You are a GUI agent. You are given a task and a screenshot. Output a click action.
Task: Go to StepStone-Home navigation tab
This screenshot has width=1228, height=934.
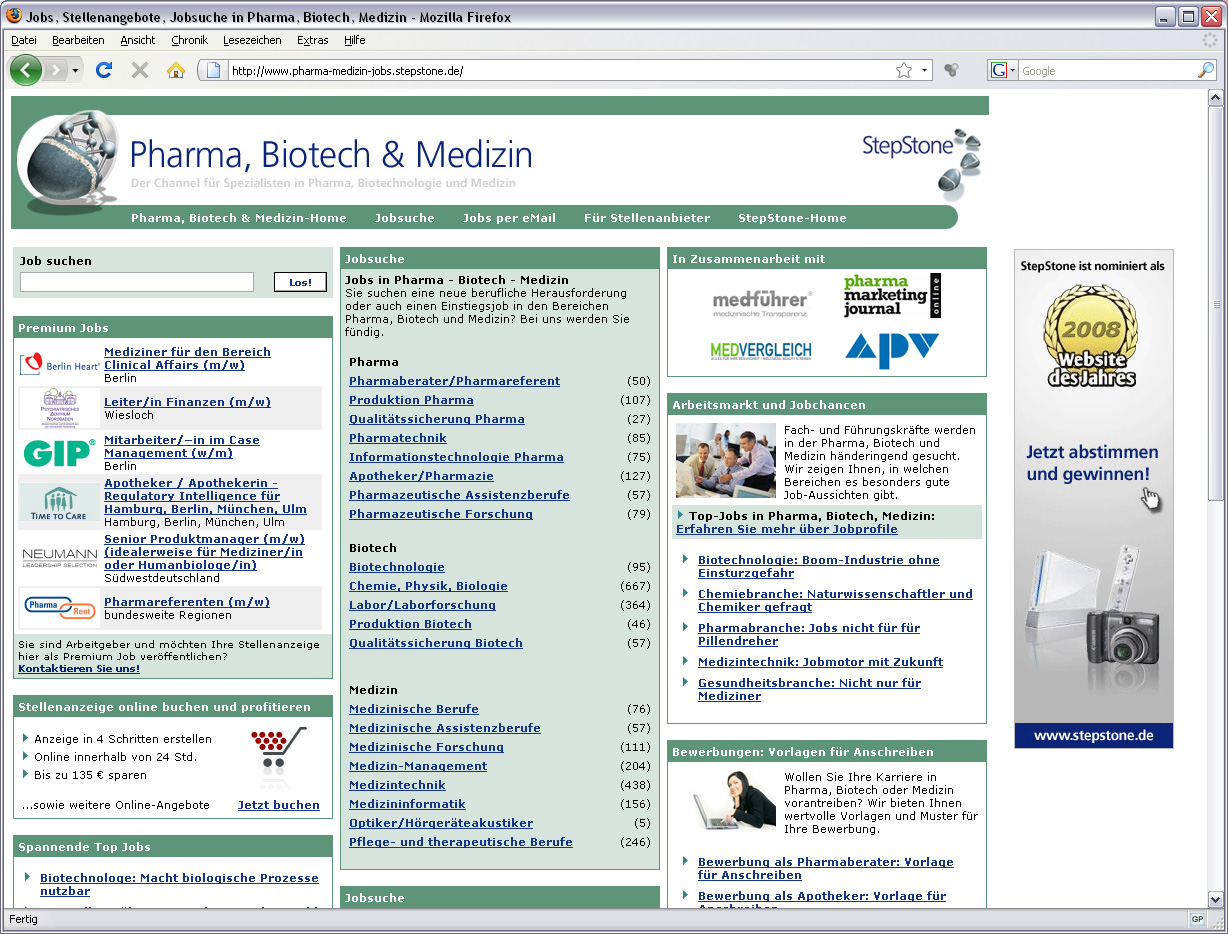792,218
